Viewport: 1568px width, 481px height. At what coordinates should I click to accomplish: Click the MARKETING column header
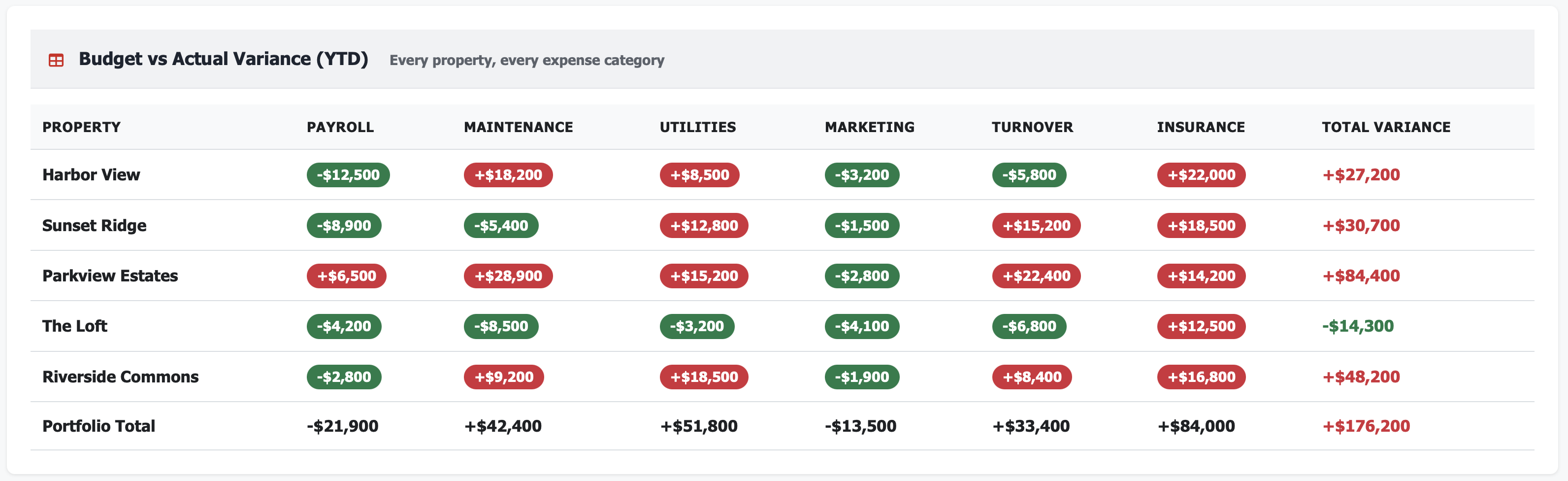pyautogui.click(x=869, y=127)
